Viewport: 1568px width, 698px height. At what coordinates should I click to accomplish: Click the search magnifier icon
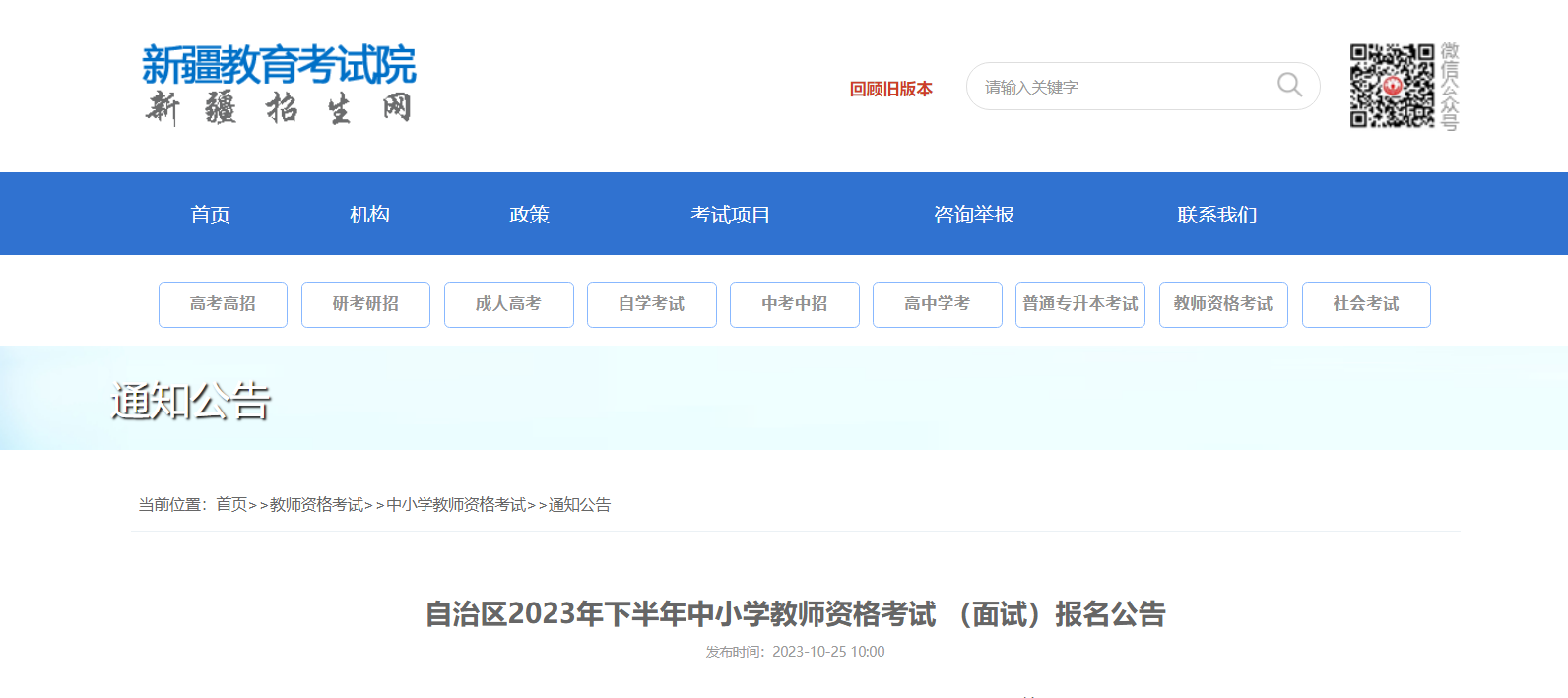(1289, 86)
